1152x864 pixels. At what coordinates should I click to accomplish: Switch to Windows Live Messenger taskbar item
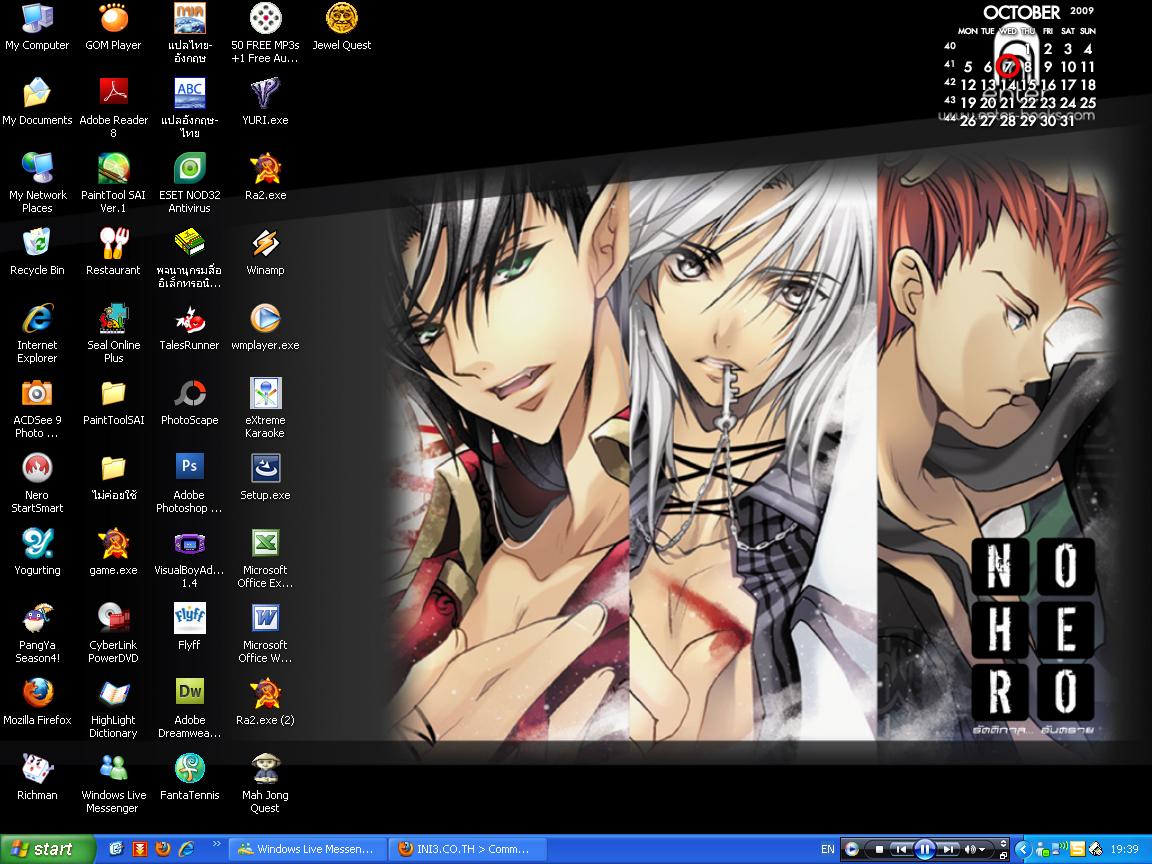pos(306,849)
